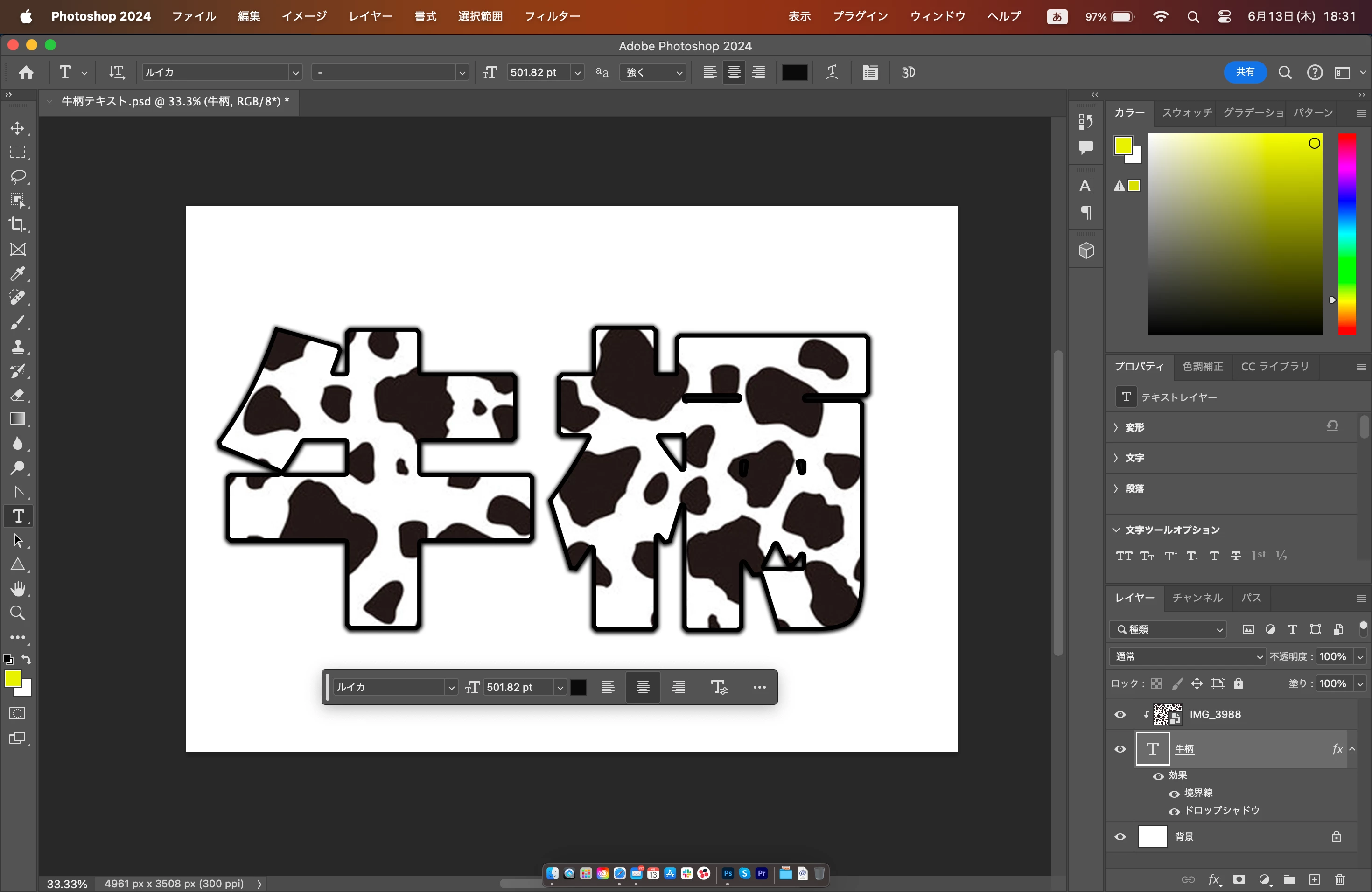Hide the IMG_3988 layer
This screenshot has height=892, width=1372.
(x=1120, y=715)
